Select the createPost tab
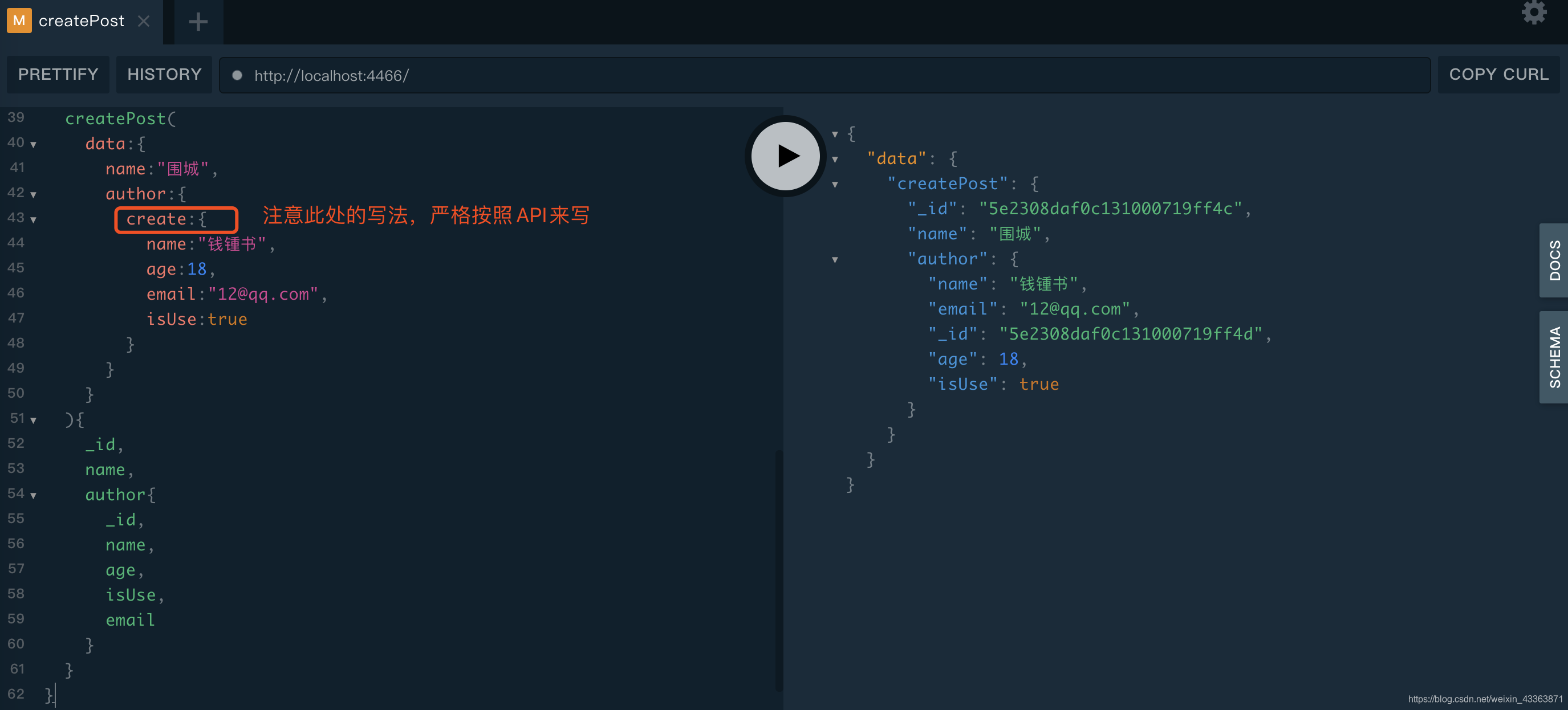1568x710 pixels. 81,21
